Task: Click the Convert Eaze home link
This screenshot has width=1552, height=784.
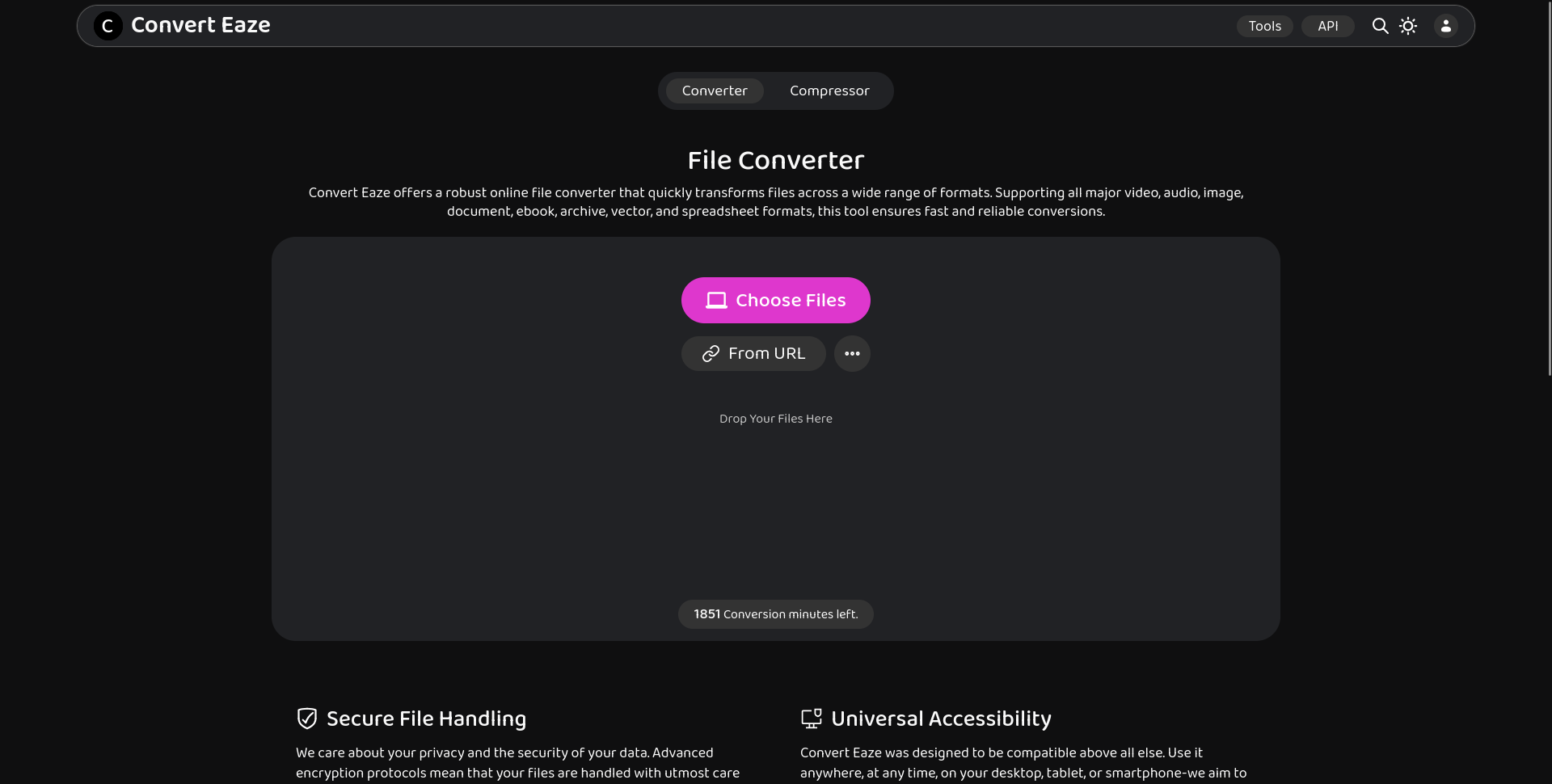Action: pos(200,25)
